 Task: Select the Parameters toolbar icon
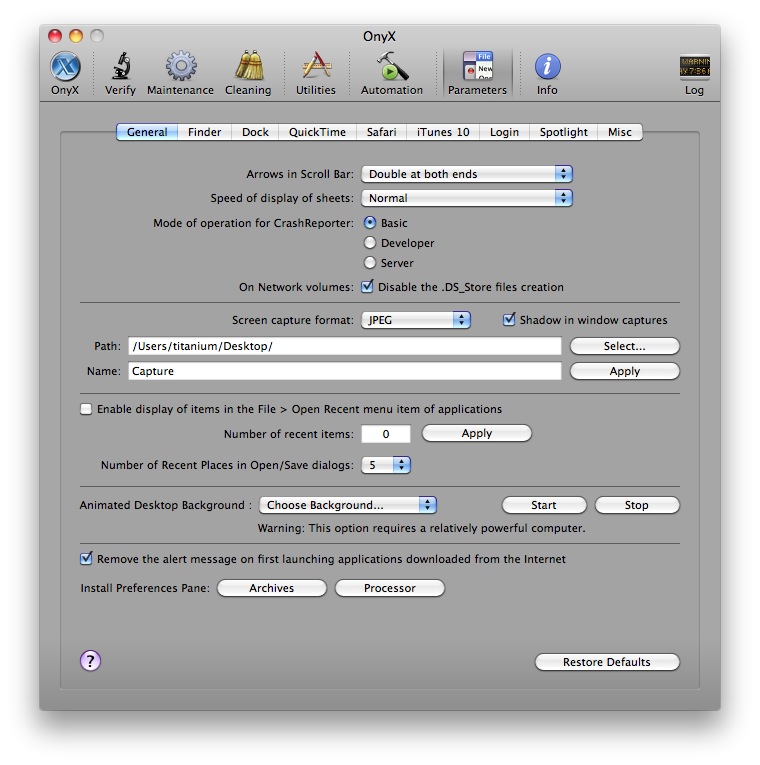[477, 73]
